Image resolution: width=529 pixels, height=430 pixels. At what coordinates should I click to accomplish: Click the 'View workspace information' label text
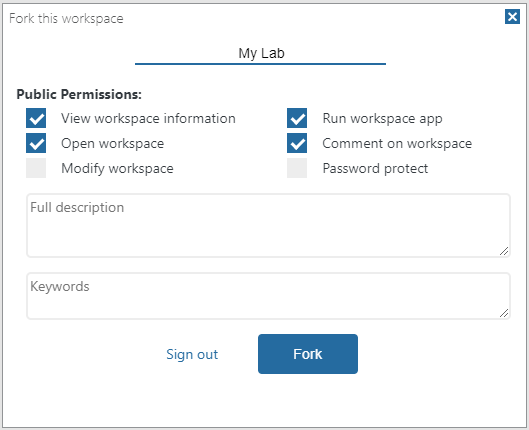pos(148,118)
